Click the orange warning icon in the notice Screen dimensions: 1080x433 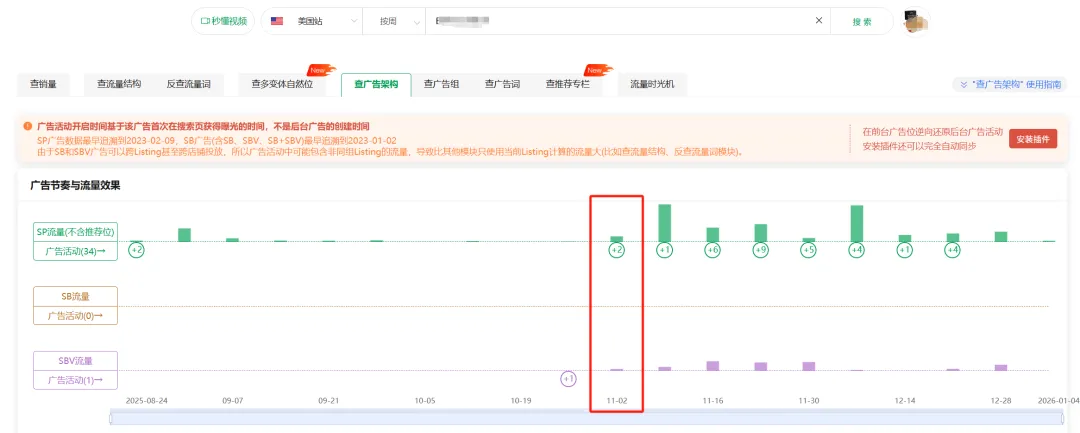(x=28, y=127)
